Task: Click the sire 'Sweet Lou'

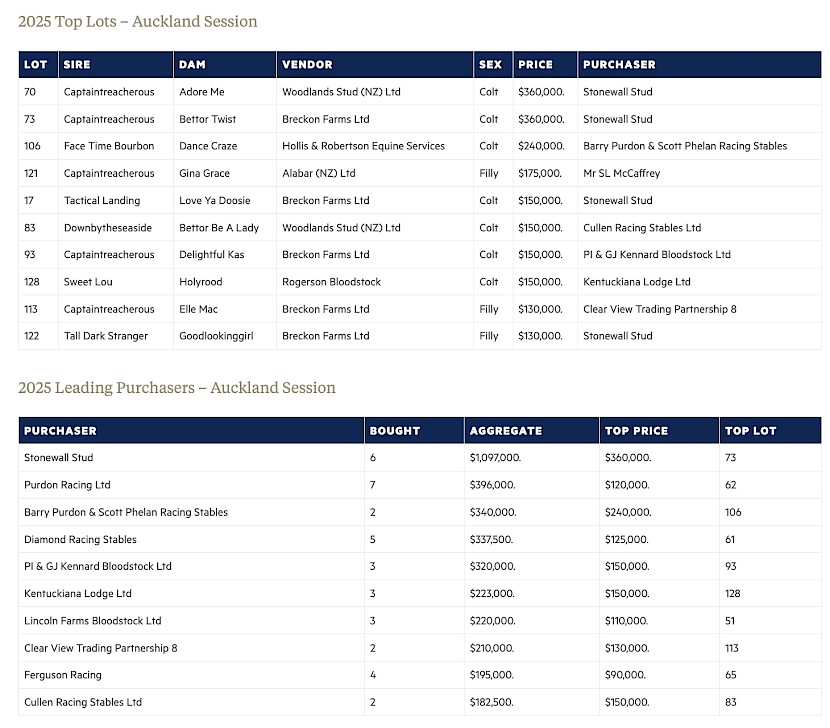Action: 88,282
